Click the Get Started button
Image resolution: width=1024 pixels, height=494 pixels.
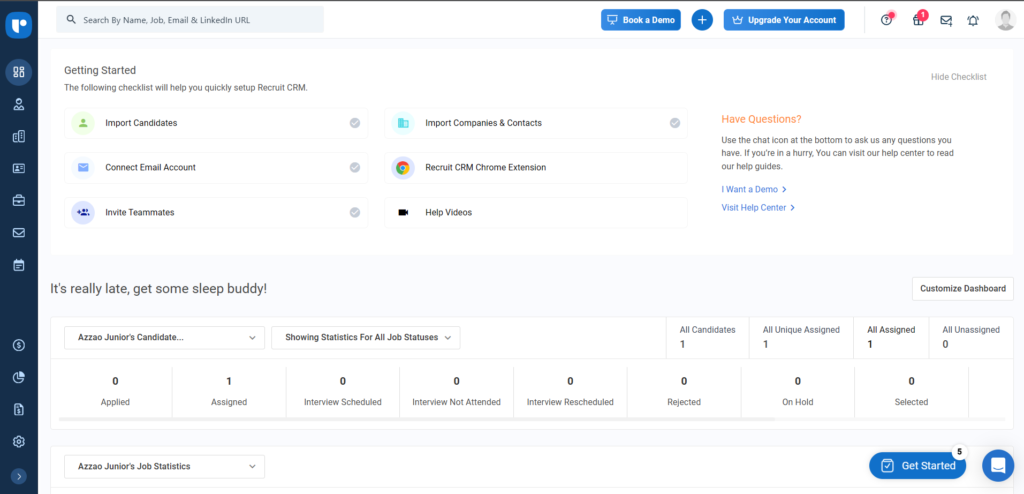click(920, 465)
